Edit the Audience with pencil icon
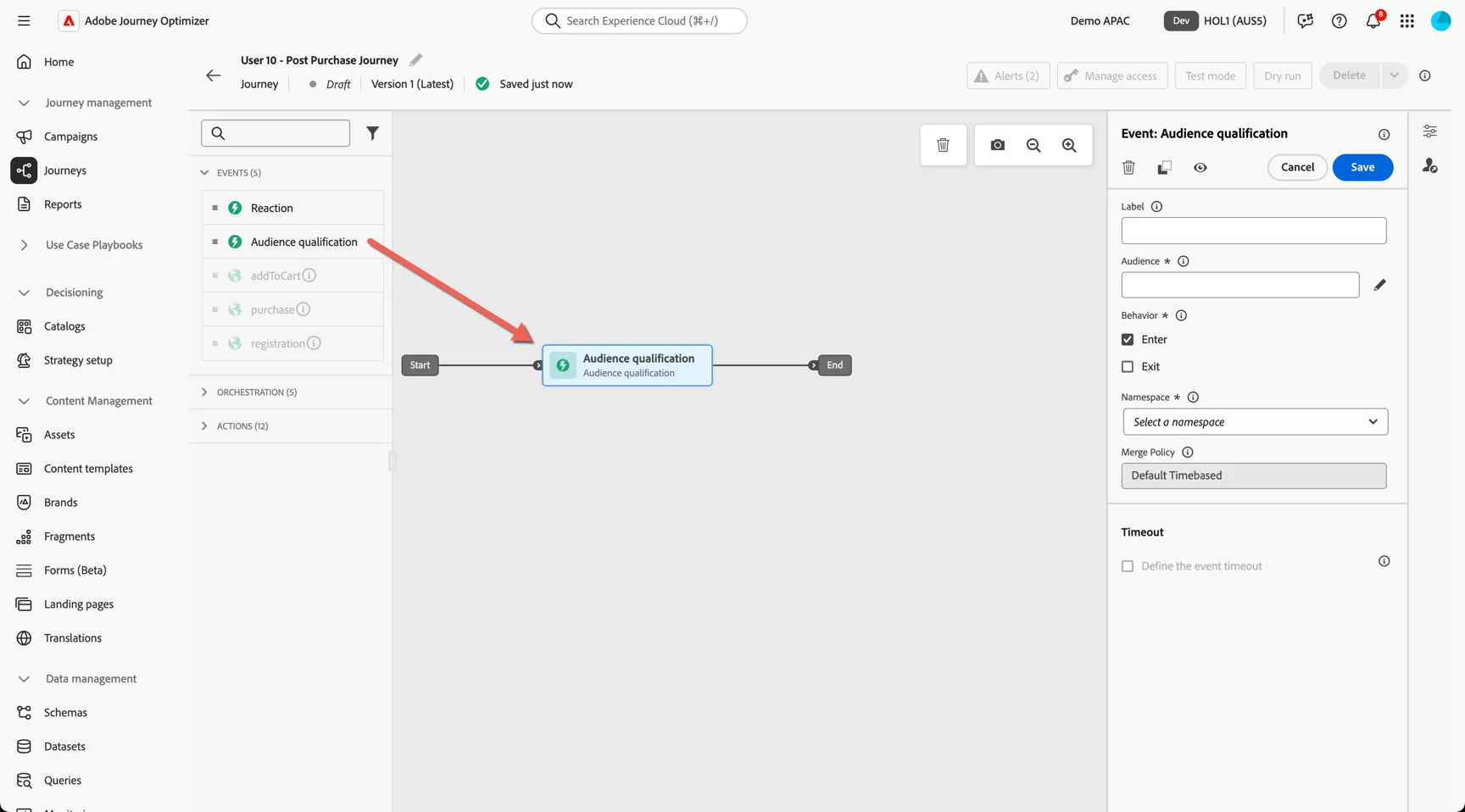 tap(1379, 285)
